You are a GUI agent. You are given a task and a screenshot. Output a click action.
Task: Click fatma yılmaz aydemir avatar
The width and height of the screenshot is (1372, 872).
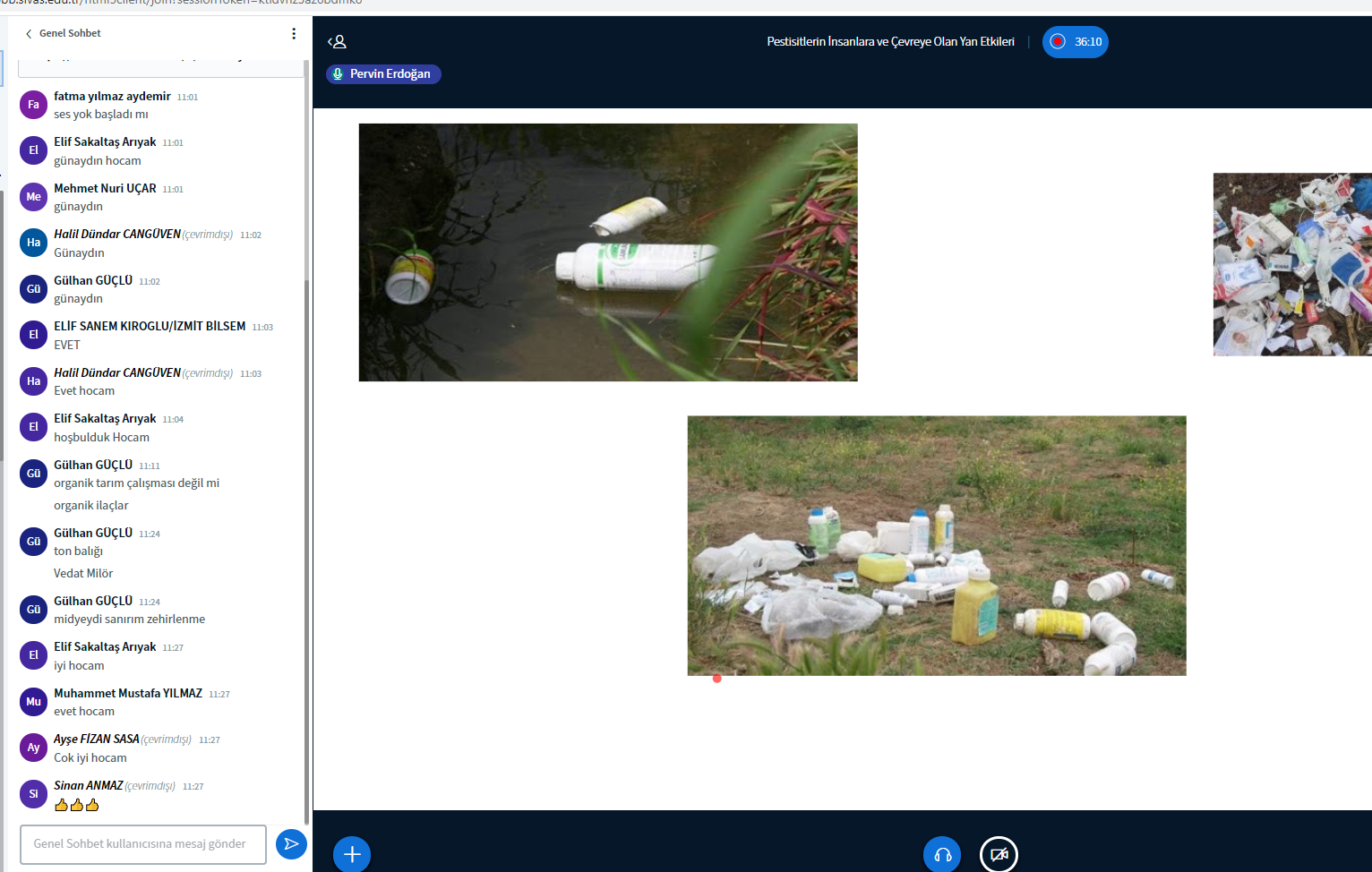tap(33, 105)
